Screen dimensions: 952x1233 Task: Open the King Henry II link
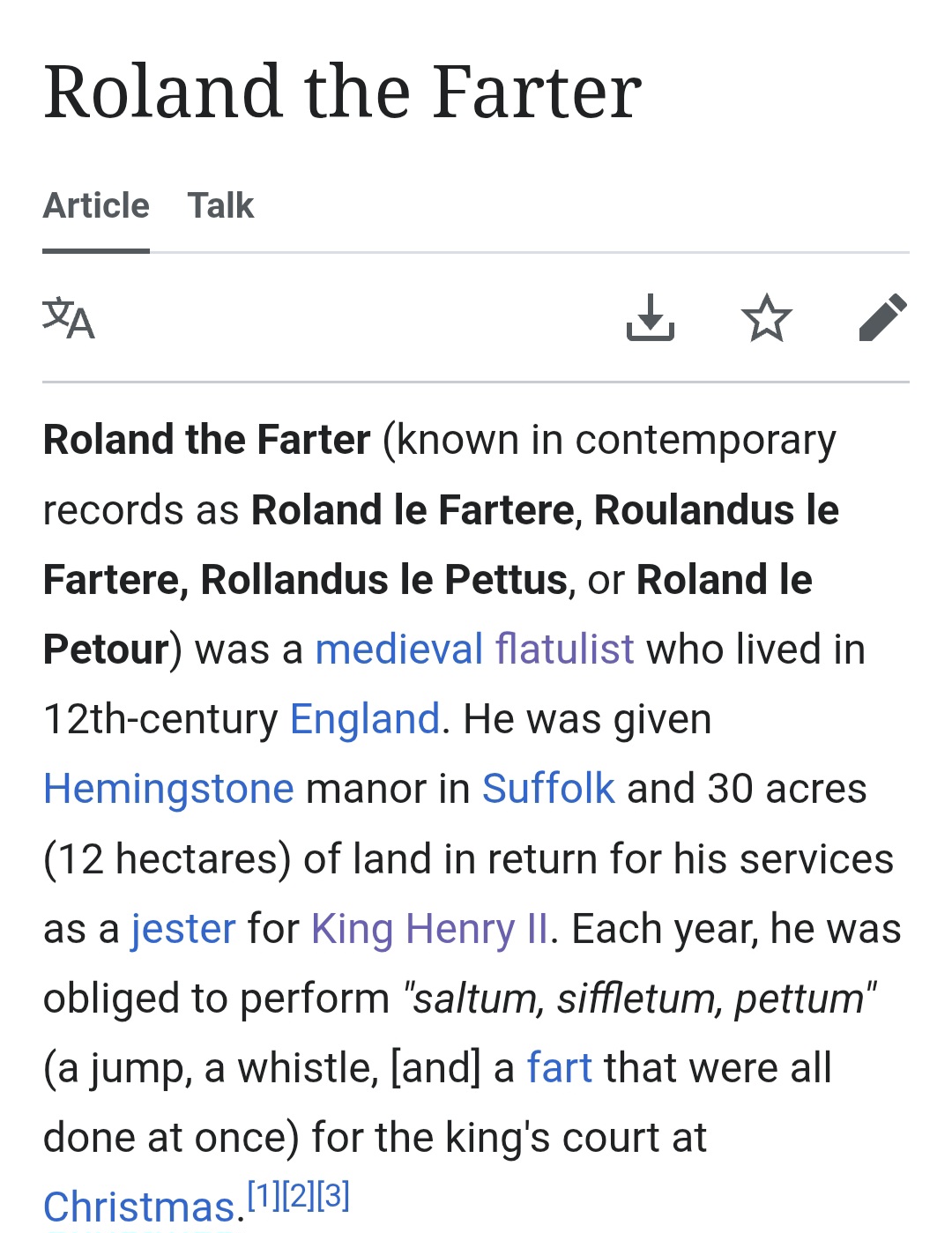tap(429, 929)
